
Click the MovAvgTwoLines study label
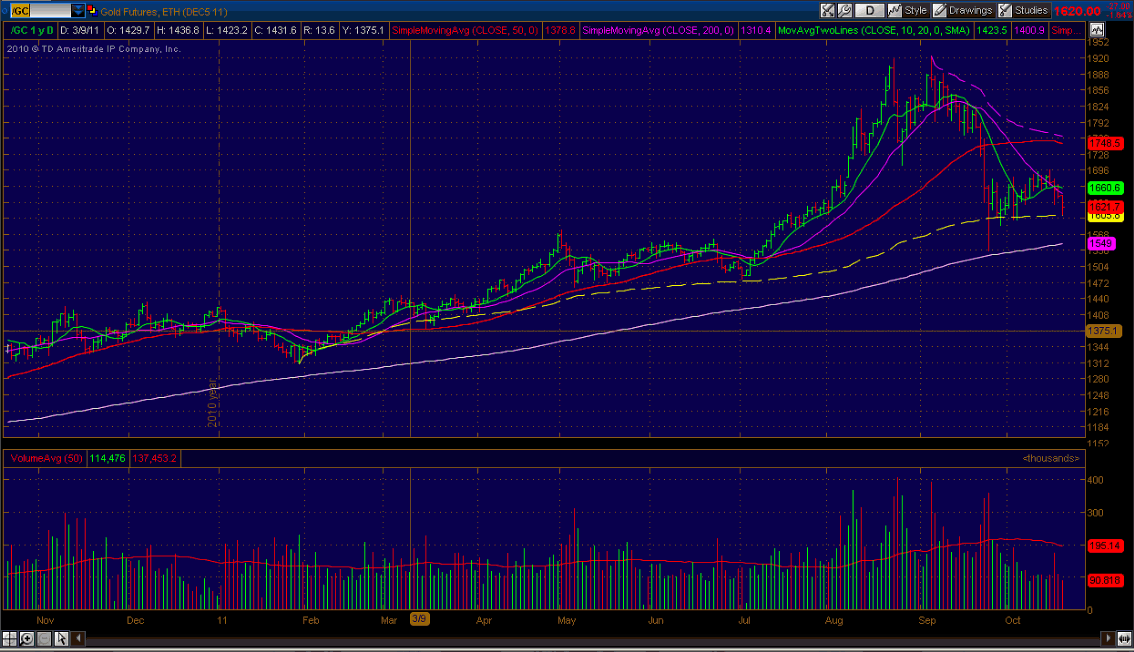874,30
